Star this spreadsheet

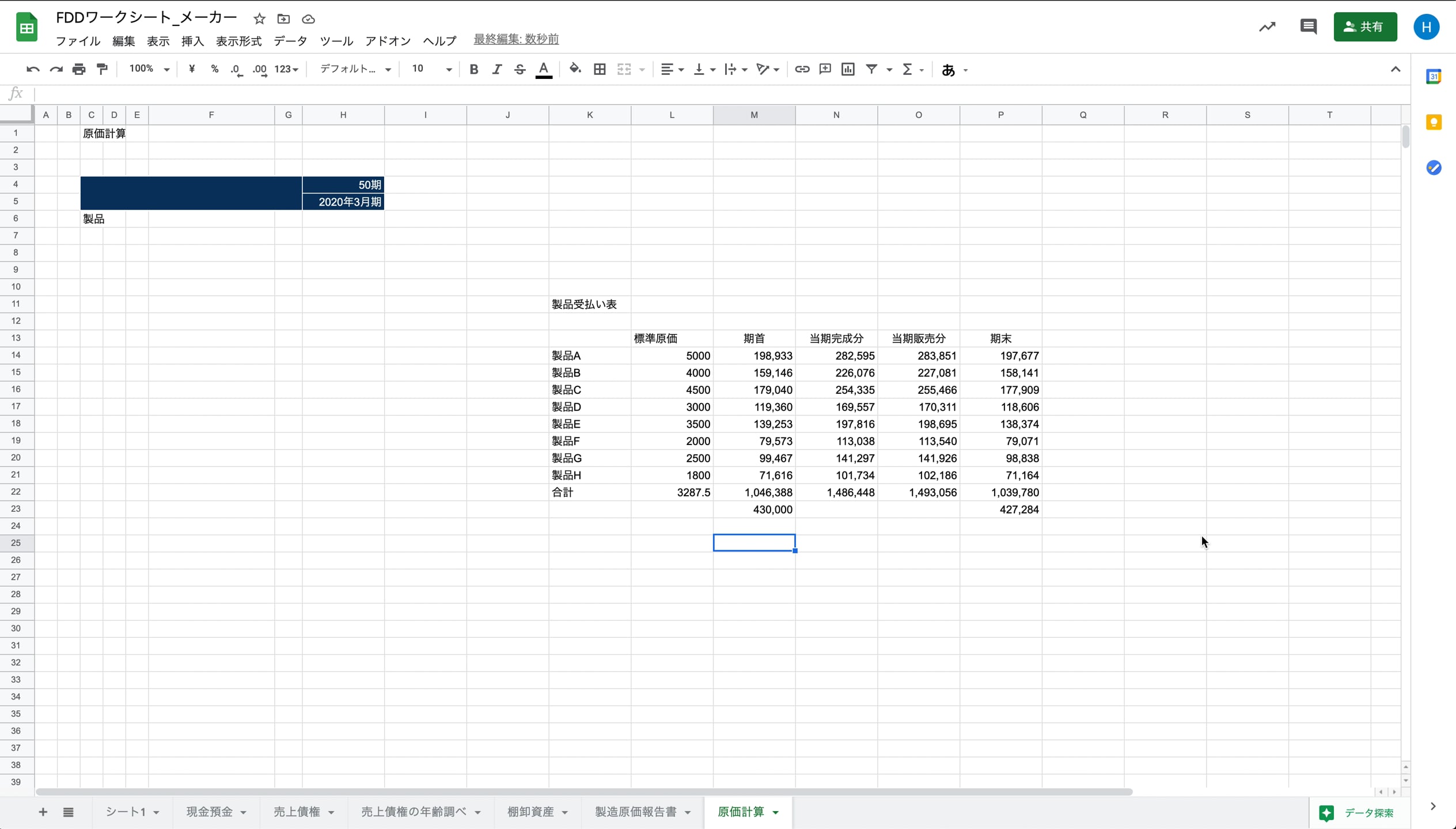pos(259,19)
